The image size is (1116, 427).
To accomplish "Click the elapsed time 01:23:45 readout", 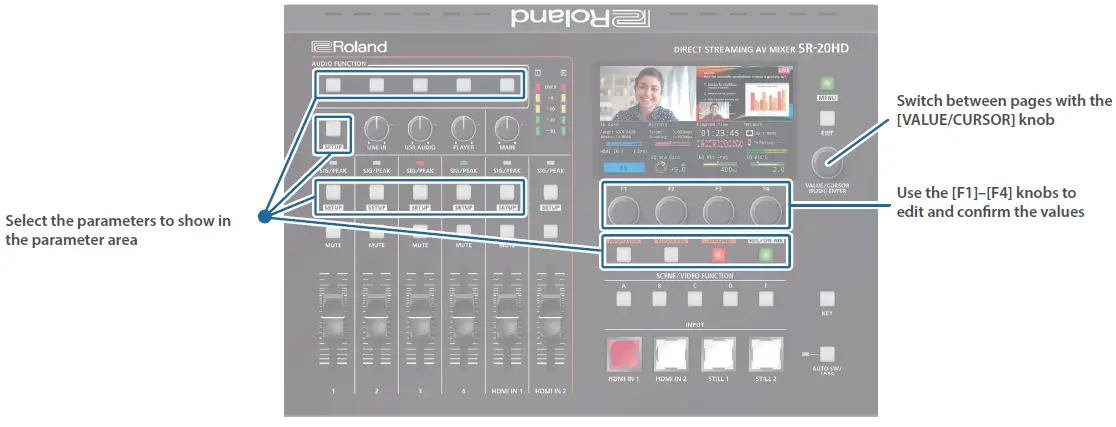I will [718, 133].
